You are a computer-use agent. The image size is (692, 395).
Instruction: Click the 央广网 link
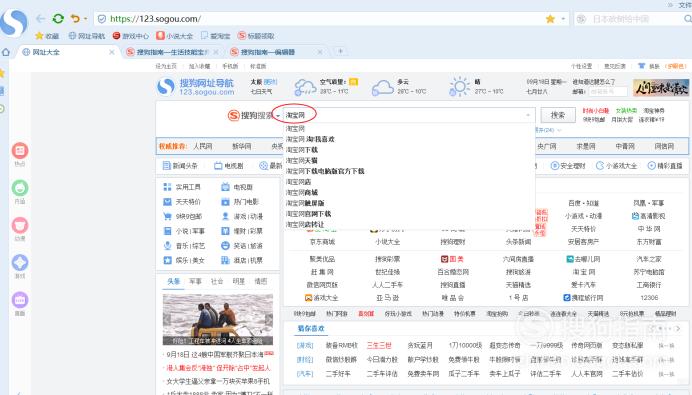(547, 146)
